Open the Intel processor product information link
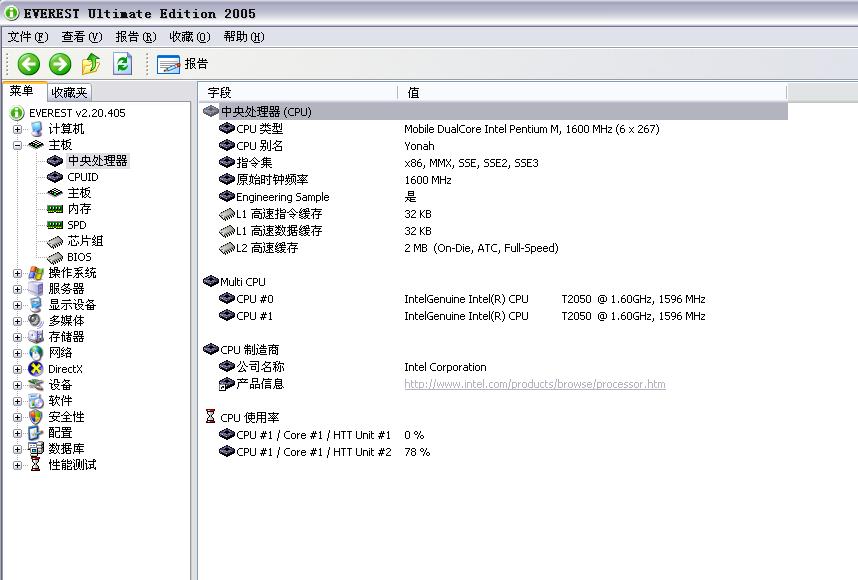858x580 pixels. pos(535,384)
